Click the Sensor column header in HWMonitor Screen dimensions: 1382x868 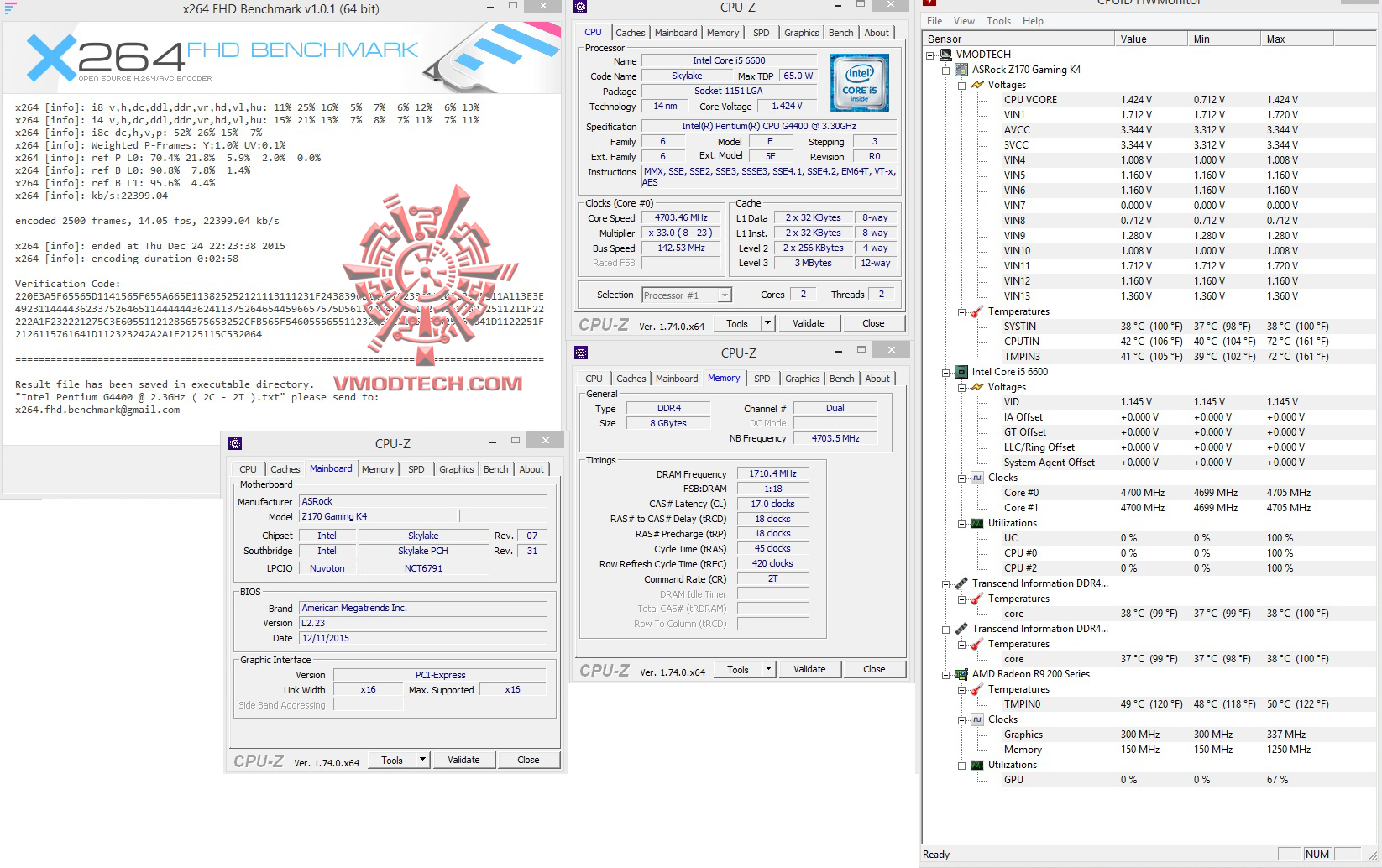[x=1018, y=39]
